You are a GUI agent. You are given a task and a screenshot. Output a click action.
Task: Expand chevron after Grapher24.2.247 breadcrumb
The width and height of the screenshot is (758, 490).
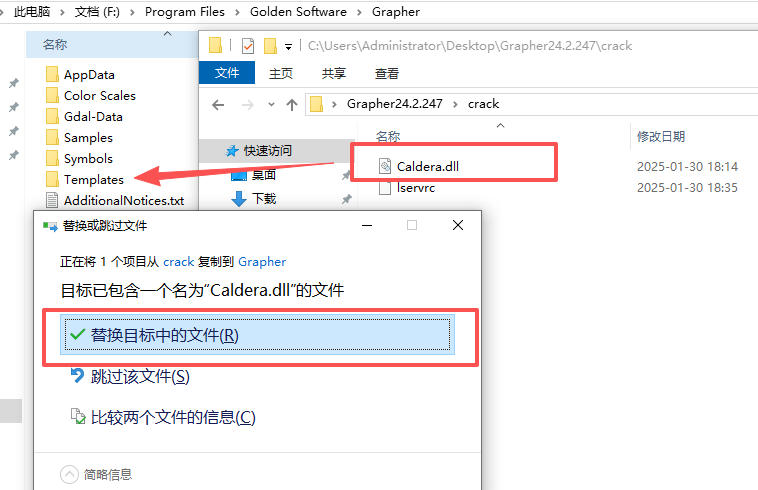(x=455, y=104)
